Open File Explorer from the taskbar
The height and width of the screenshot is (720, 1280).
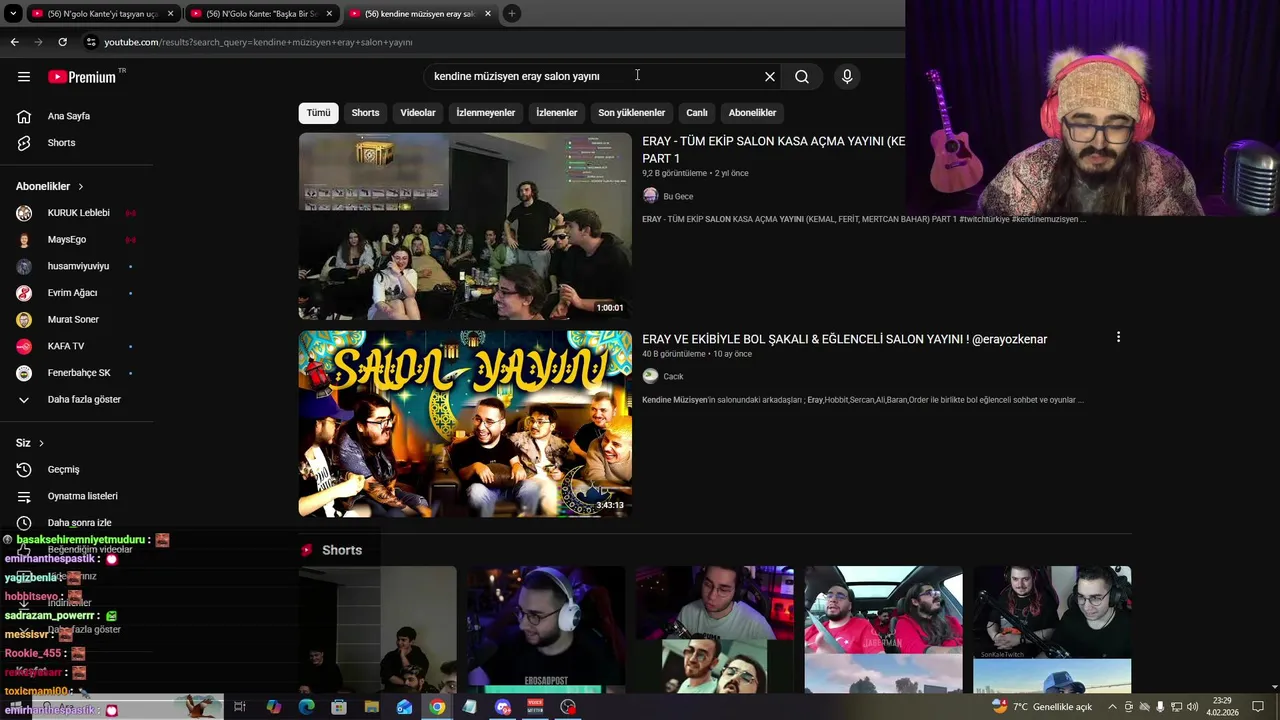point(371,707)
